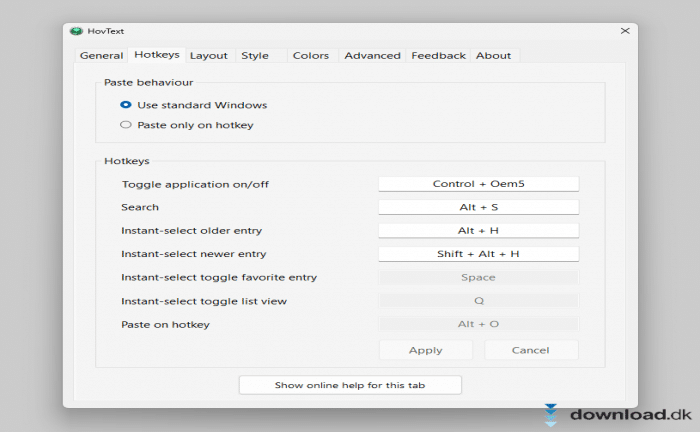Open the Feedback tab
Screen dimensions: 700x432
click(x=438, y=56)
